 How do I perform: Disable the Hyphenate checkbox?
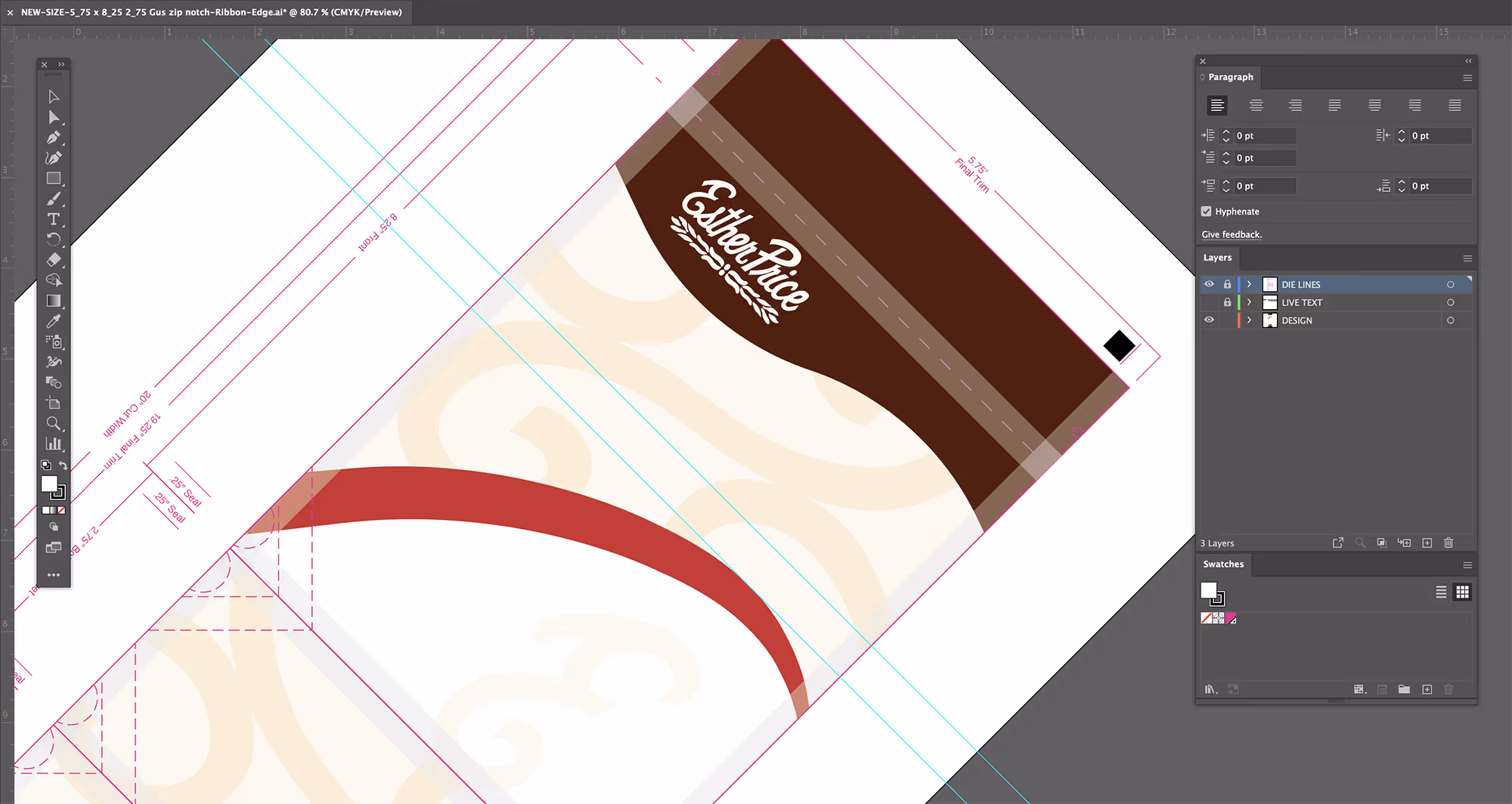click(x=1206, y=211)
